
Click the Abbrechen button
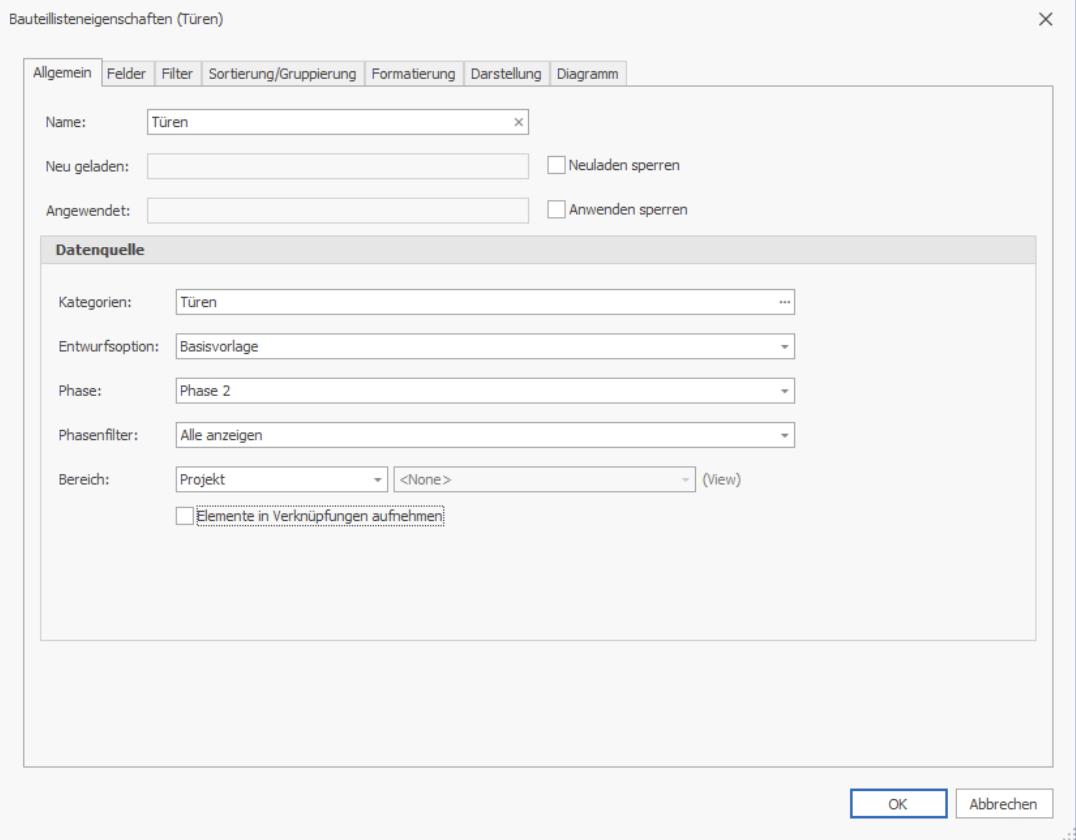(x=1003, y=804)
